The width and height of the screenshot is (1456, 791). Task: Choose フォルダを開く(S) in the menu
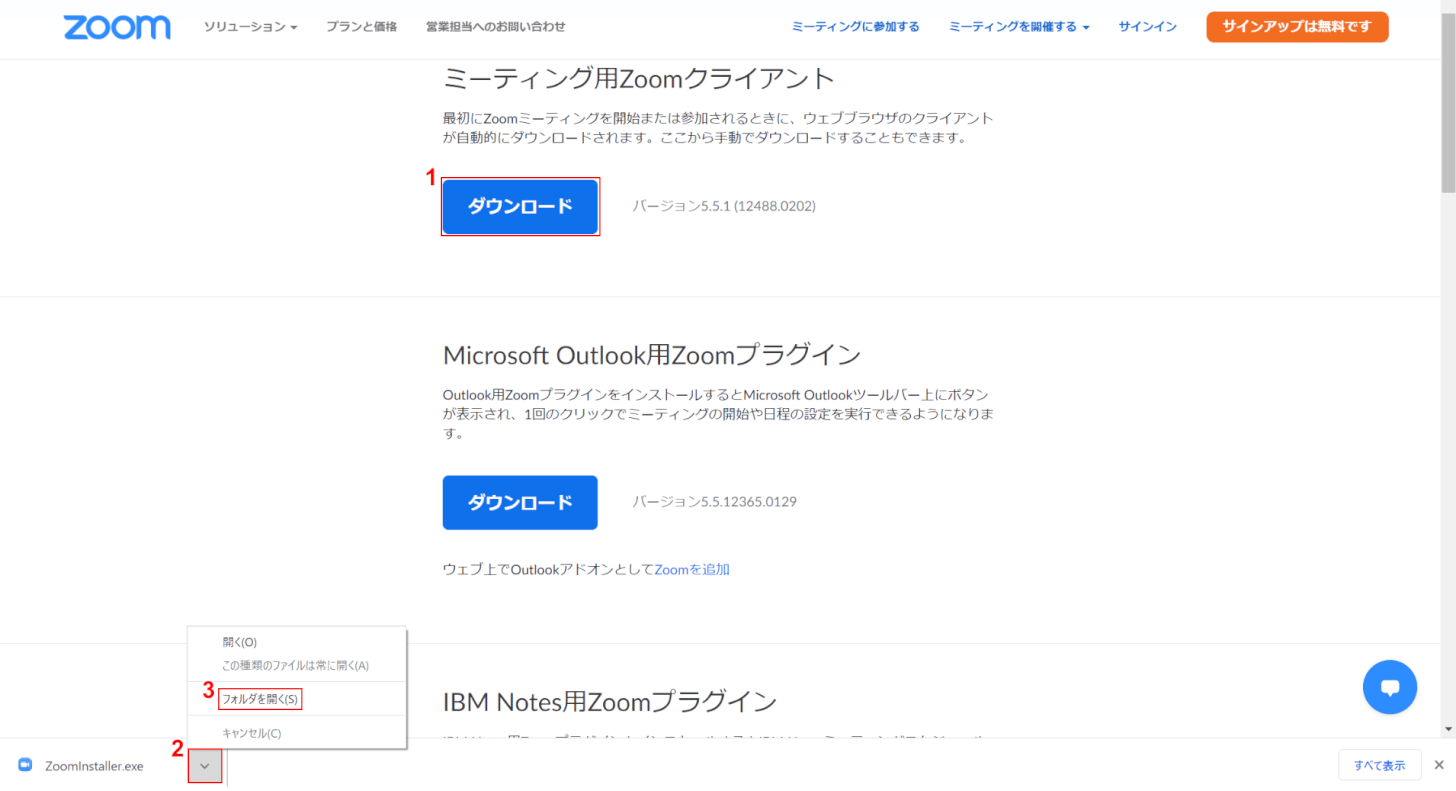[260, 698]
